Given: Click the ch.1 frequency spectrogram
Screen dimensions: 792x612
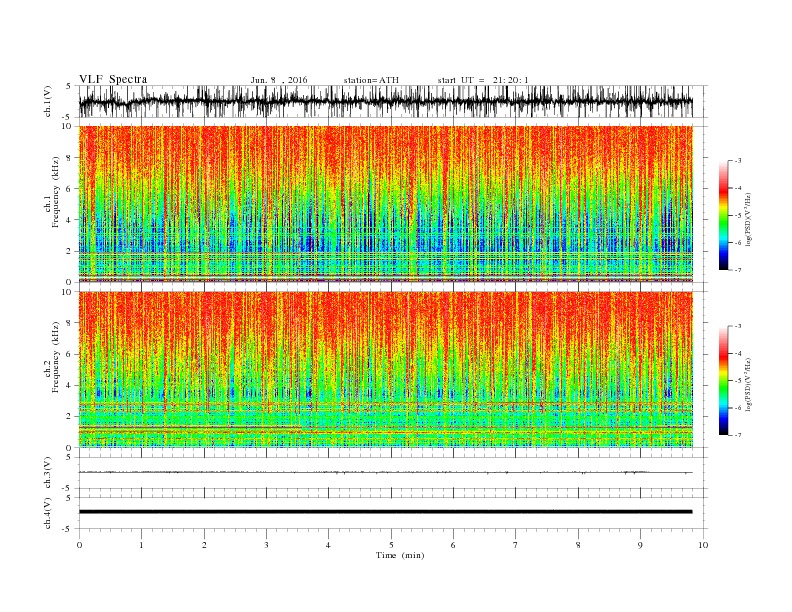Looking at the screenshot, I should [x=386, y=204].
